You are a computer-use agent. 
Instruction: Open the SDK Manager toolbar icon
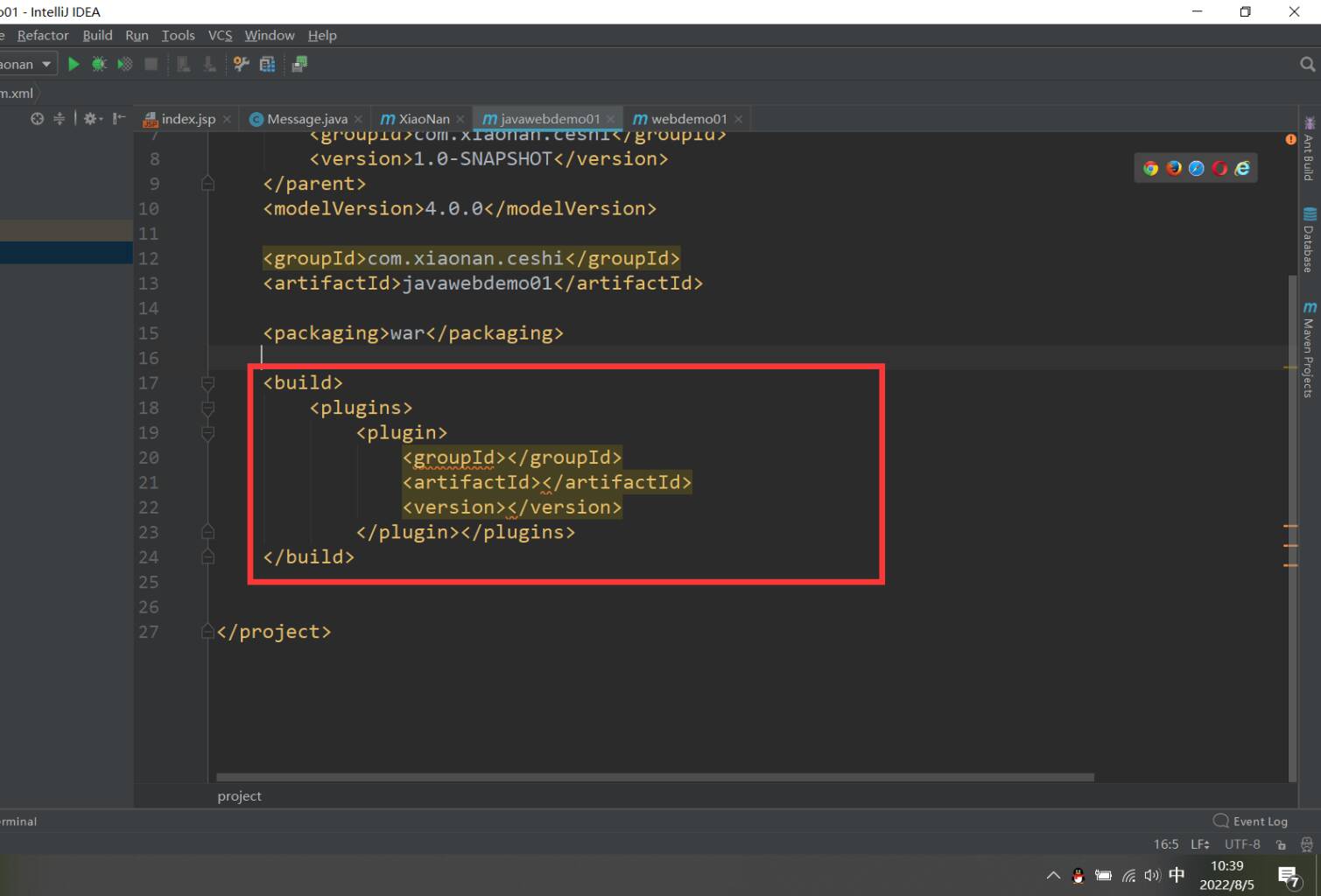click(299, 64)
